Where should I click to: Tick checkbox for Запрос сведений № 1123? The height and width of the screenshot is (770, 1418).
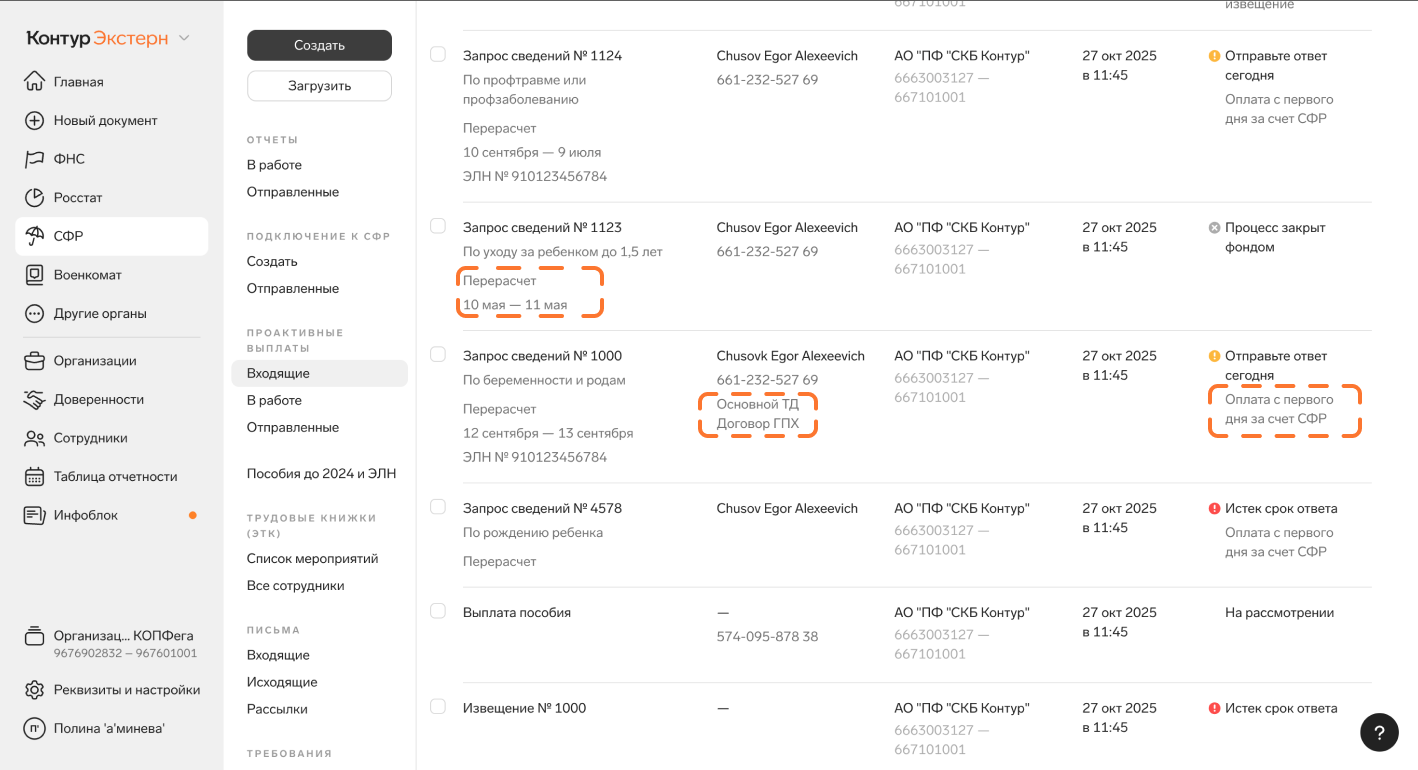click(438, 226)
